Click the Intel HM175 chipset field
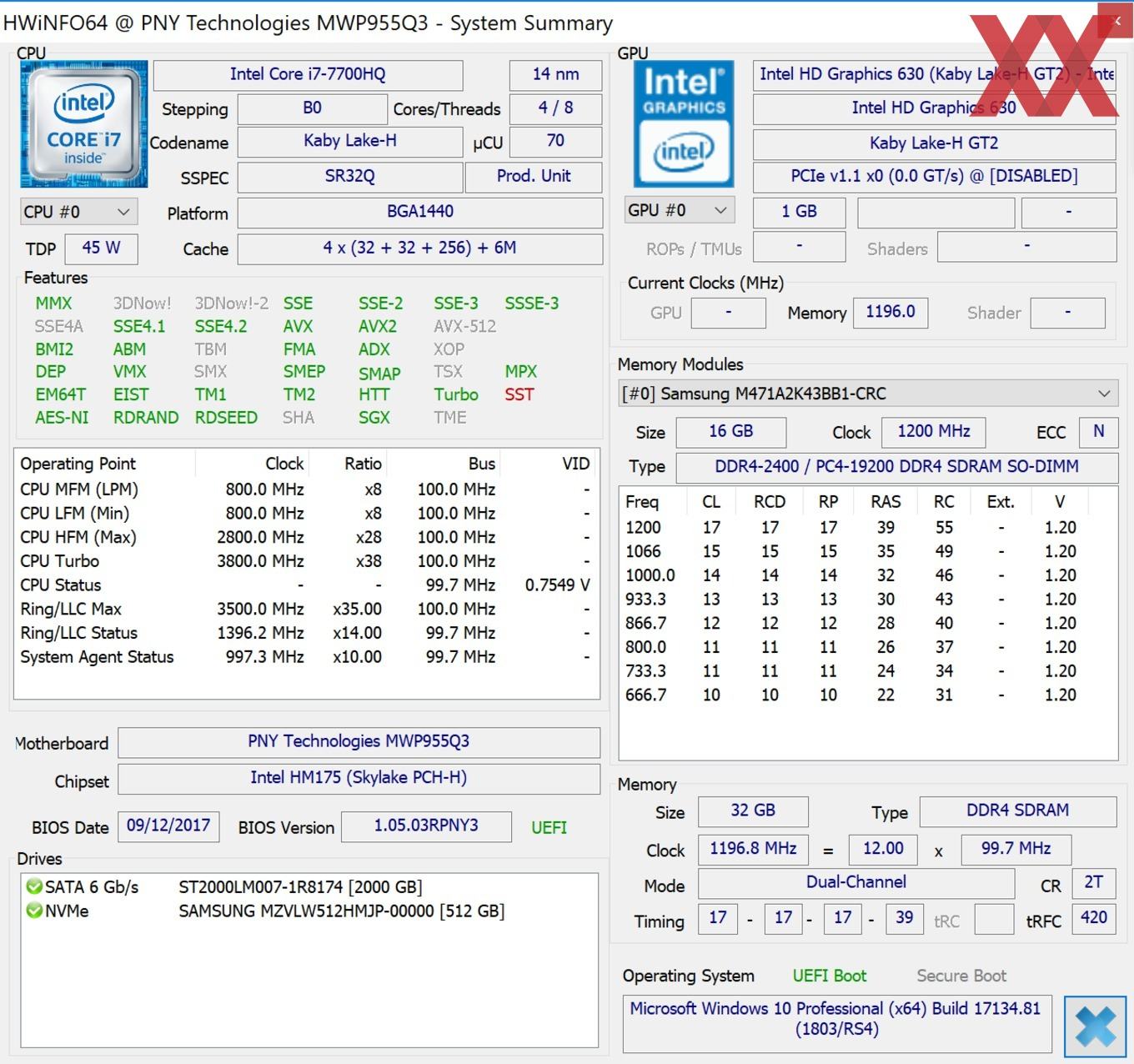 pos(359,778)
